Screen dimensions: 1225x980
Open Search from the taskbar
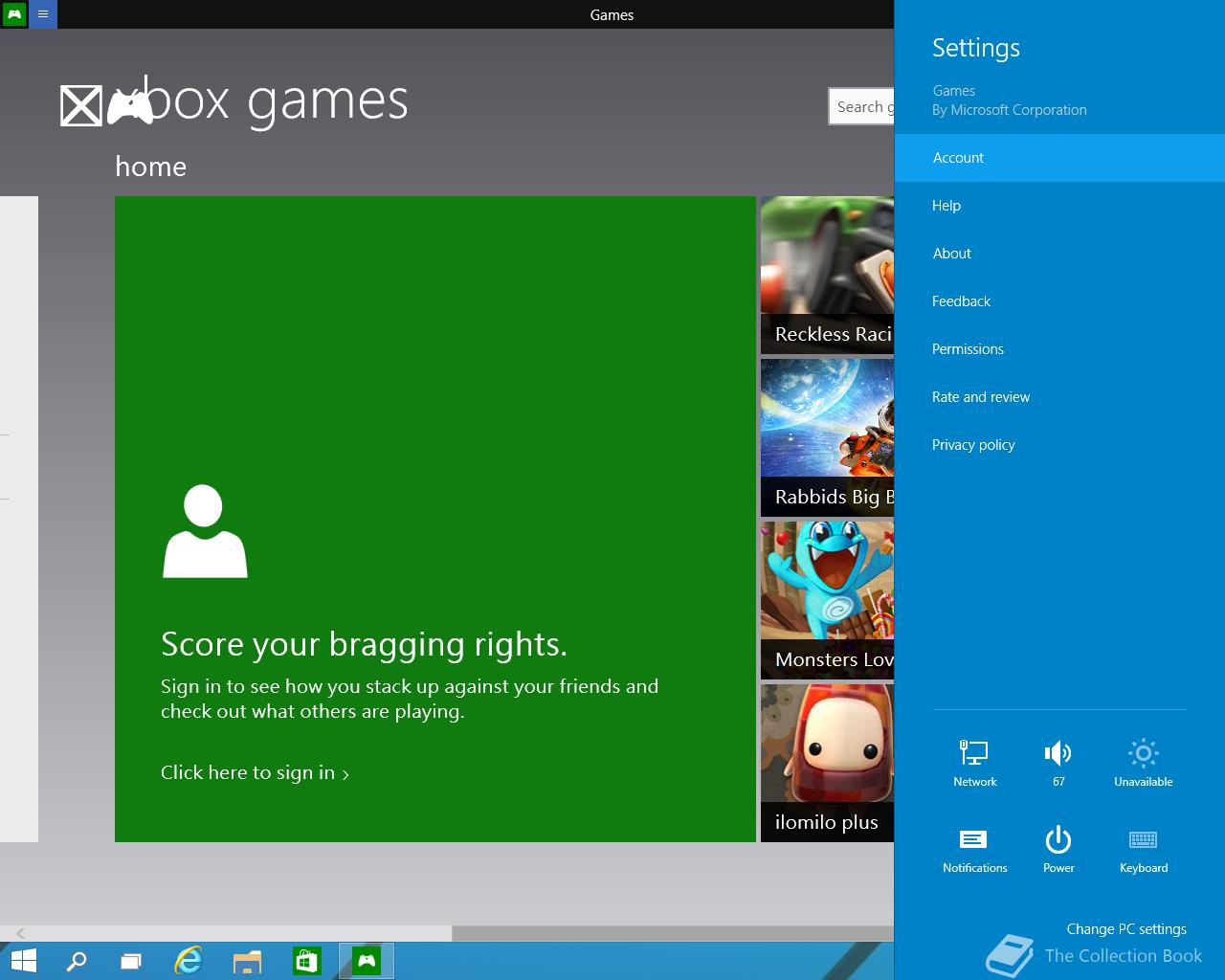(x=76, y=961)
